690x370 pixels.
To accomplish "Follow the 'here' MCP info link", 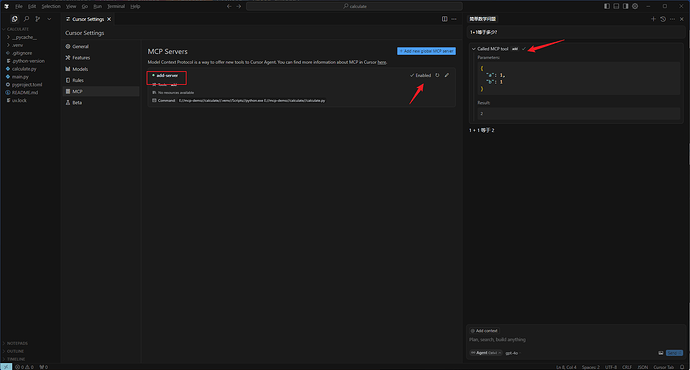I will [382, 62].
